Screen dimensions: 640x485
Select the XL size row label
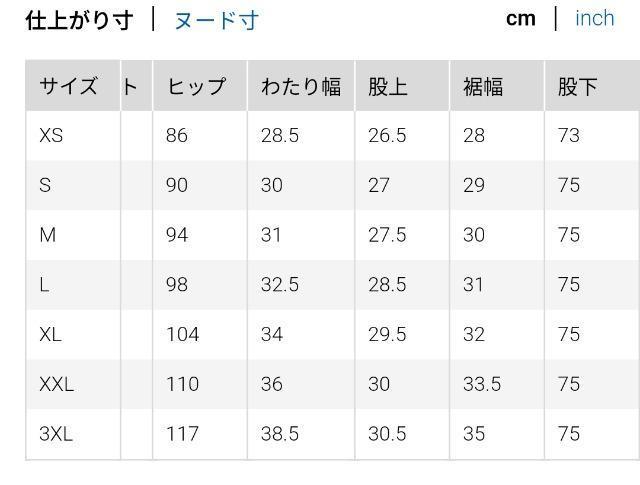click(x=51, y=334)
